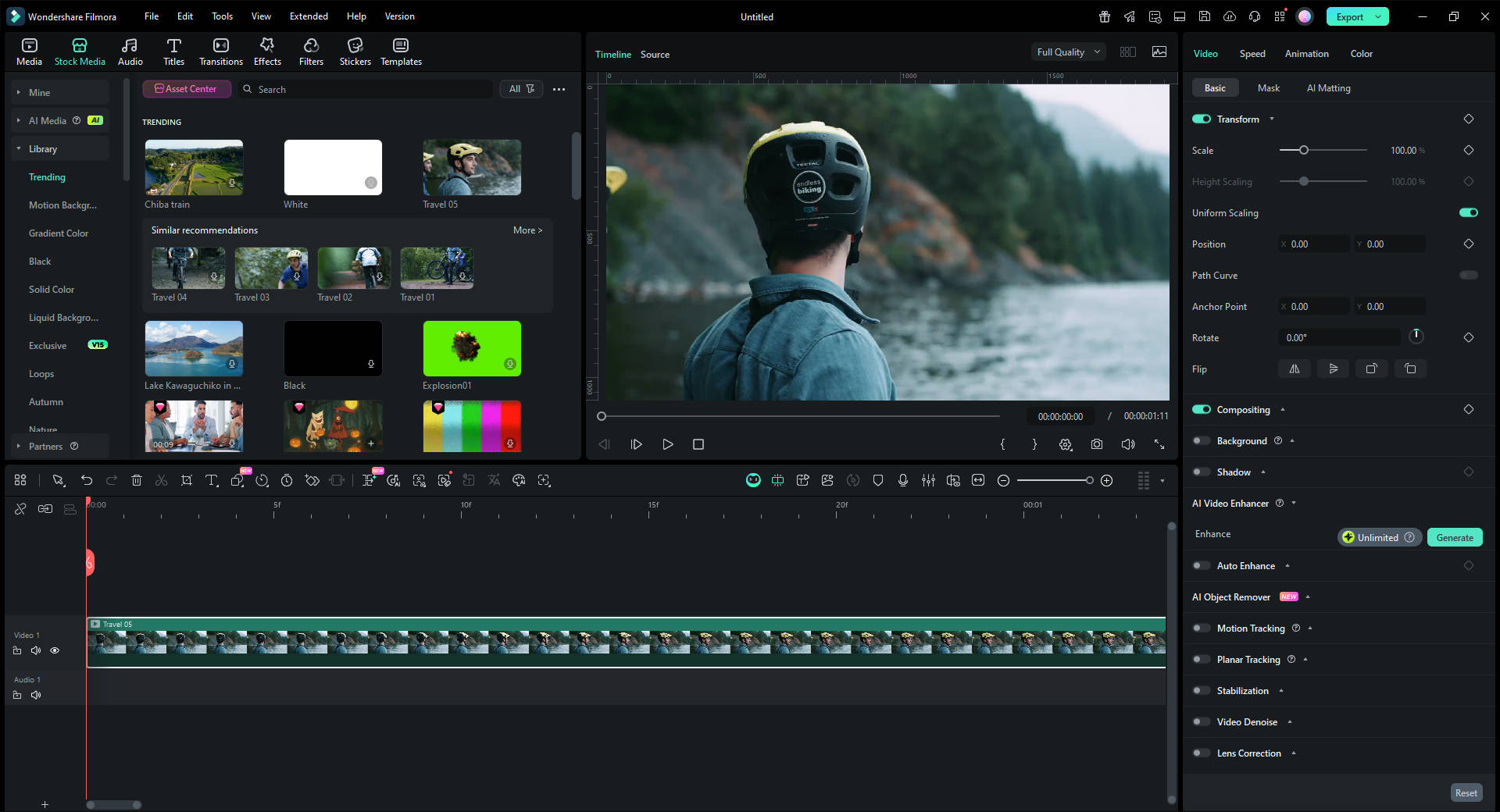
Task: Turn off the Compositing toggle
Action: tap(1201, 409)
